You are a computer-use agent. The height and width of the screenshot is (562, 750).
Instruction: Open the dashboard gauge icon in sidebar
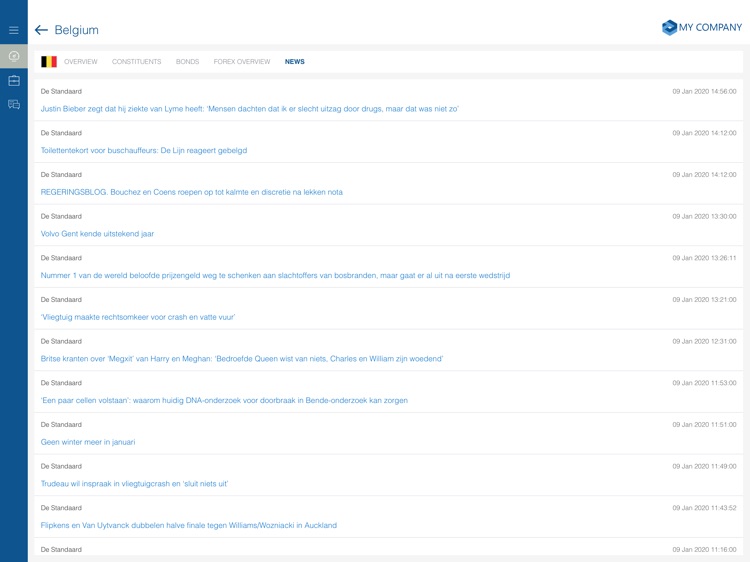click(14, 56)
